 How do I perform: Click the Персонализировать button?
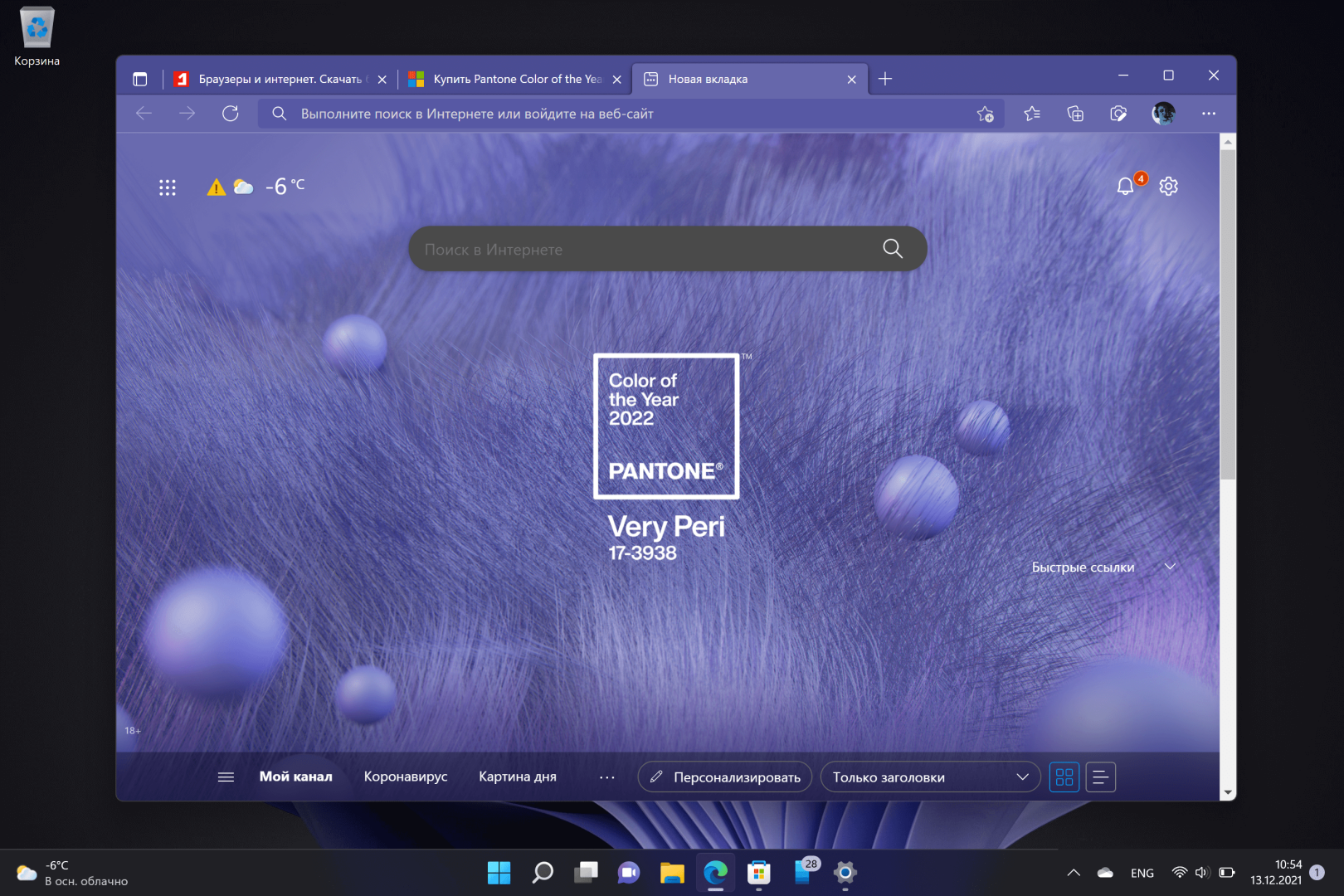(x=725, y=777)
